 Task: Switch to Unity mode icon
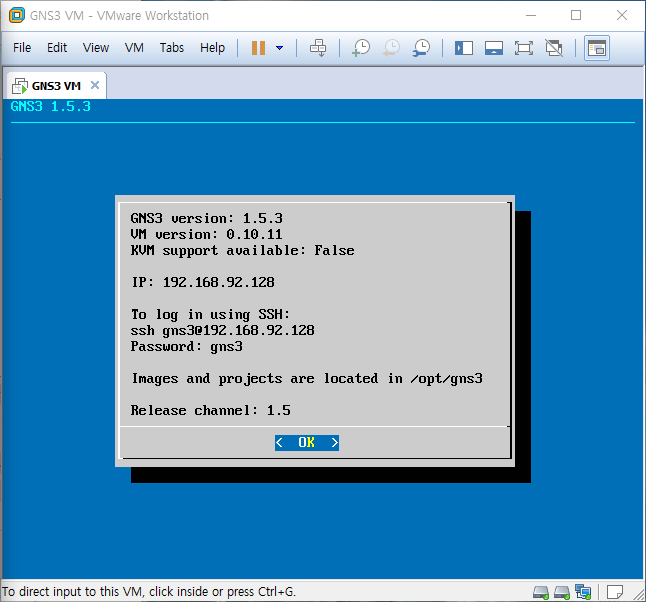click(554, 48)
